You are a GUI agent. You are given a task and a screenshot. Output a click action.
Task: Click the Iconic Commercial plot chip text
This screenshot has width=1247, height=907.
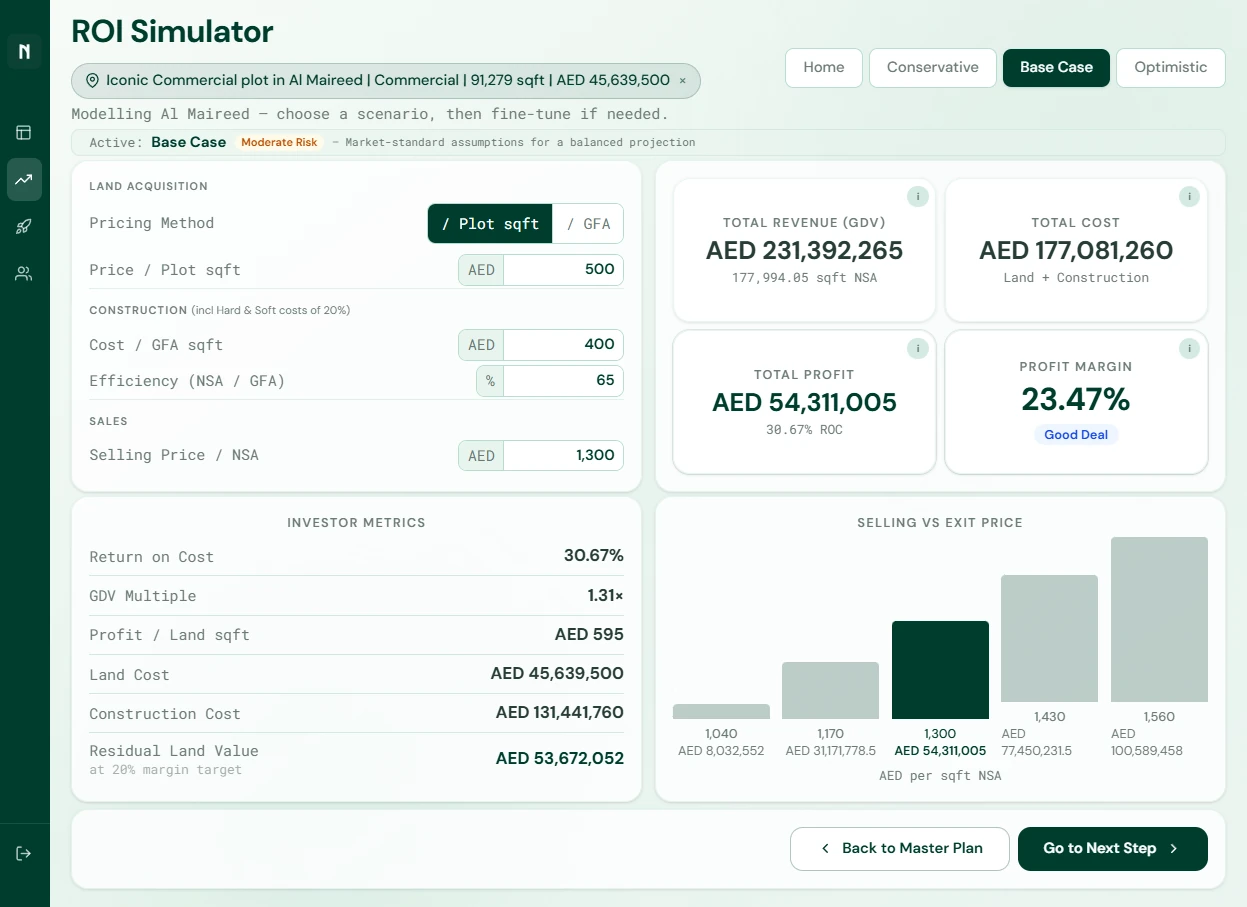(x=388, y=81)
